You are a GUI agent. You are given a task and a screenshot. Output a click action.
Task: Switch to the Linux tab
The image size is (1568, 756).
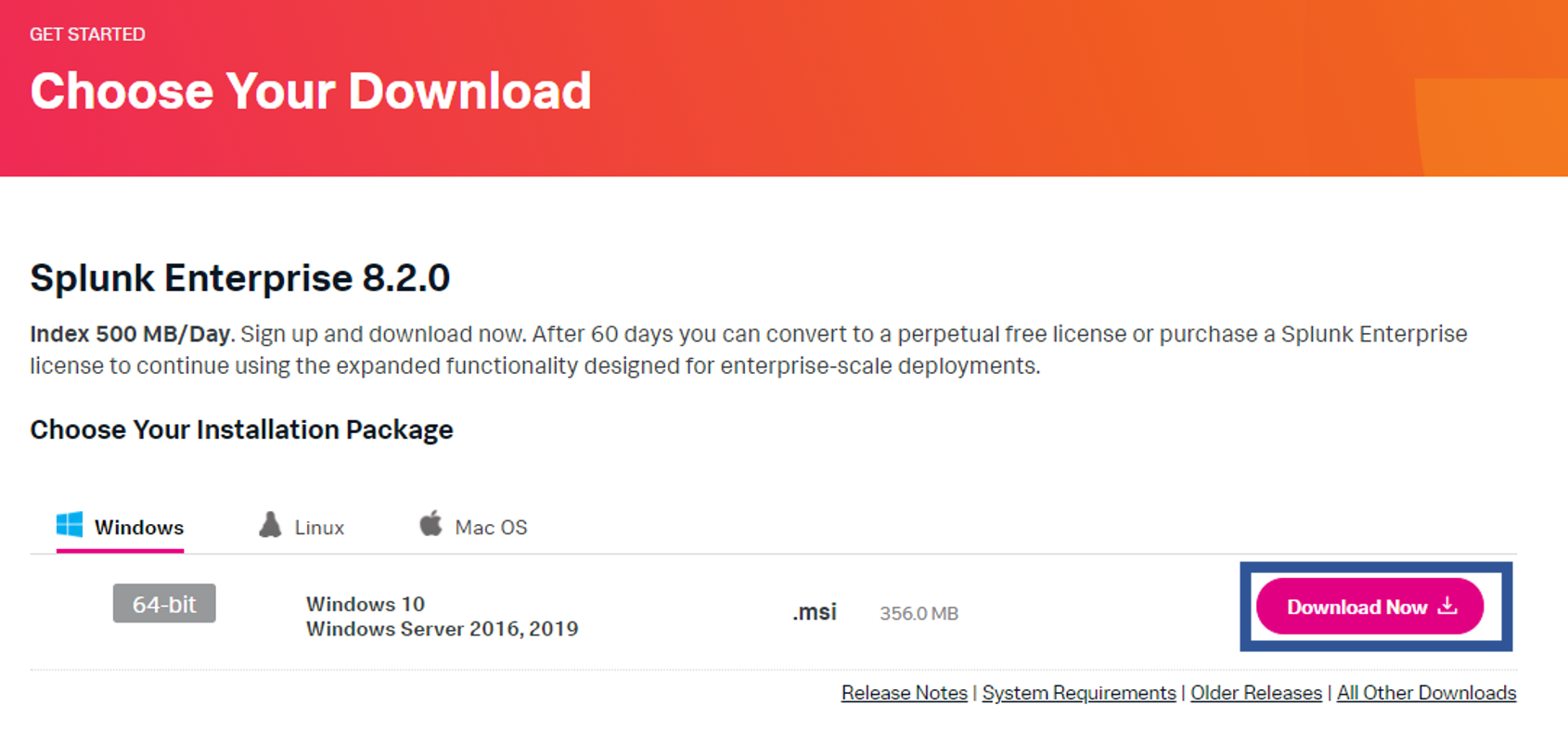302,527
